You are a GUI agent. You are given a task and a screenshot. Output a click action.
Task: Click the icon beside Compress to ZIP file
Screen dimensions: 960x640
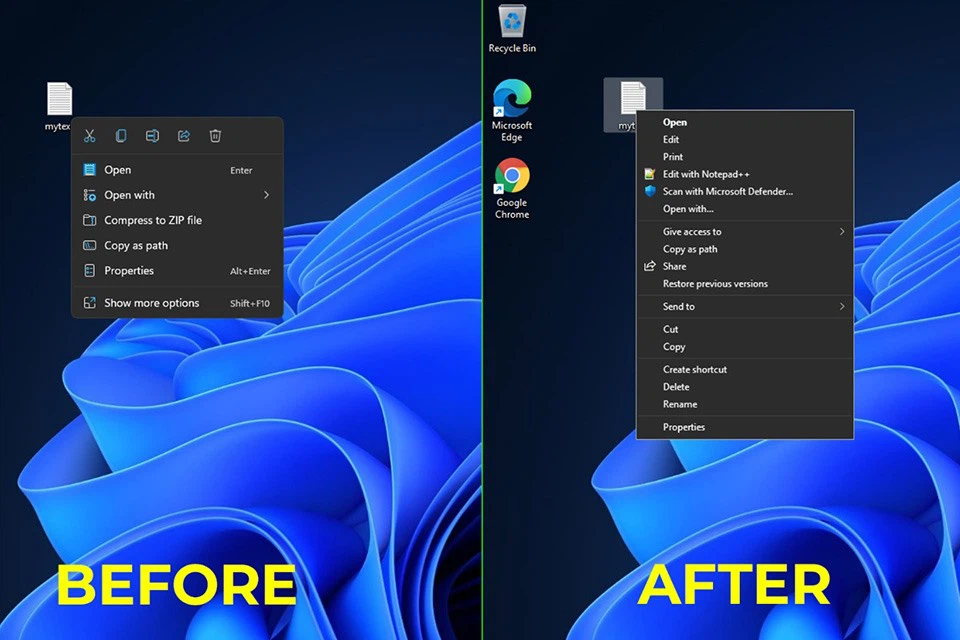(x=89, y=220)
